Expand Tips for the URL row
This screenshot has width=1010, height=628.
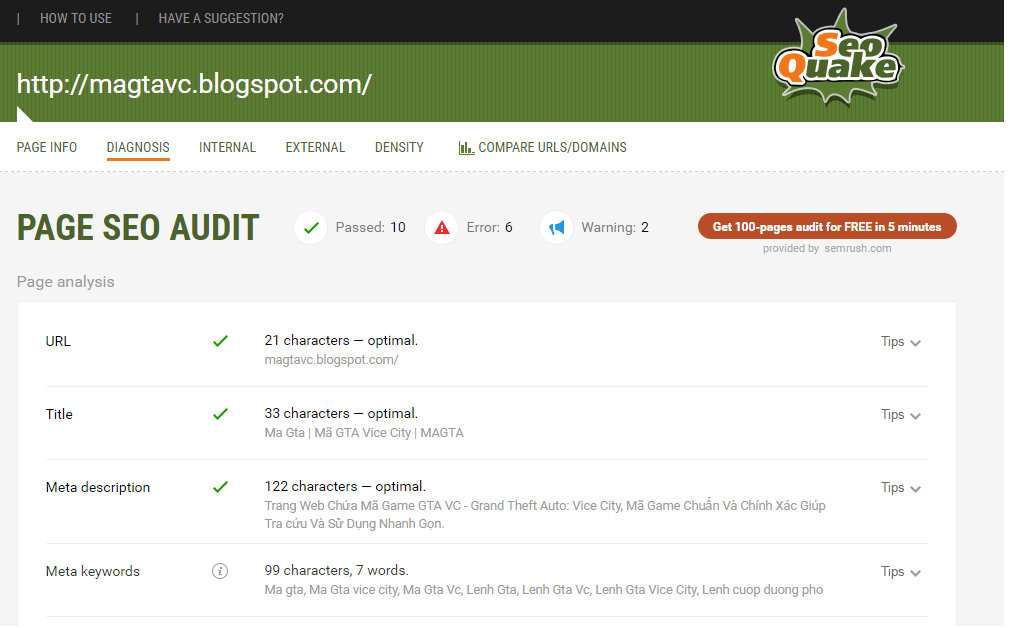pos(900,342)
